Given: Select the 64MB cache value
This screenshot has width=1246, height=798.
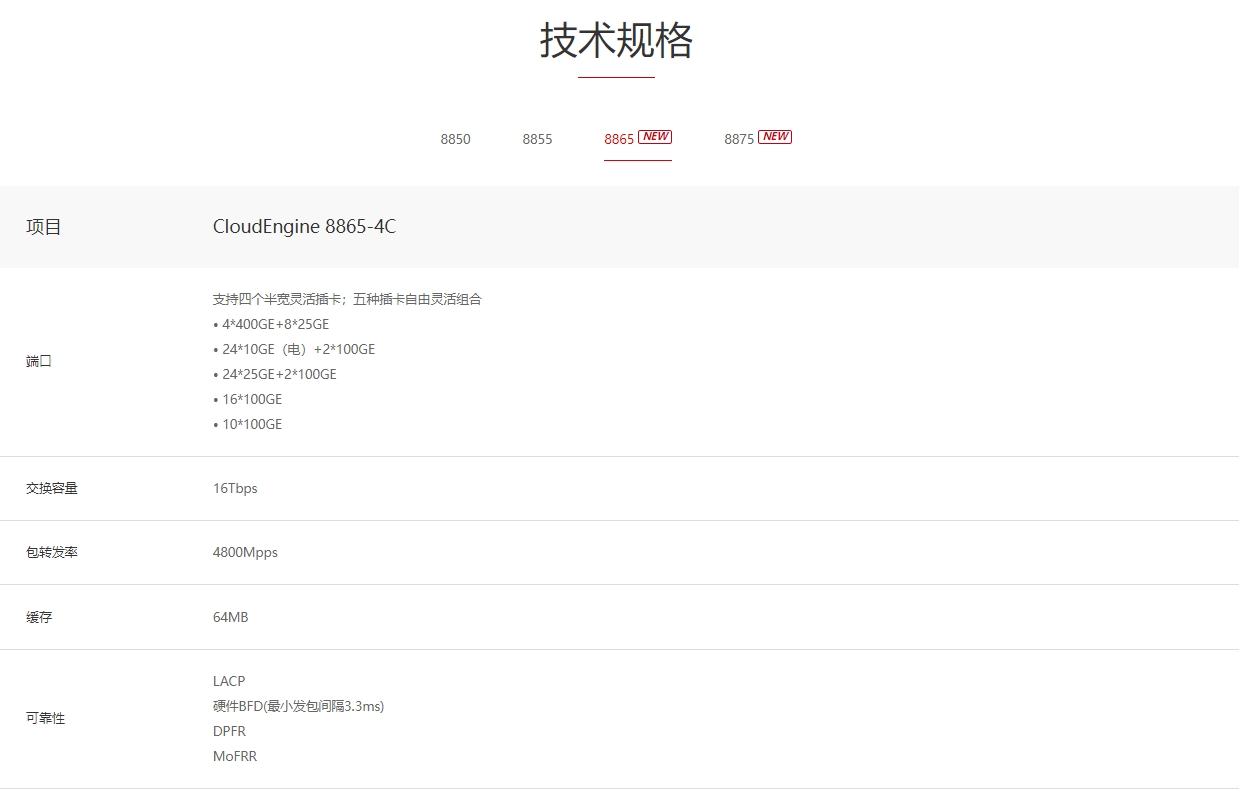Looking at the screenshot, I should click(x=230, y=618).
